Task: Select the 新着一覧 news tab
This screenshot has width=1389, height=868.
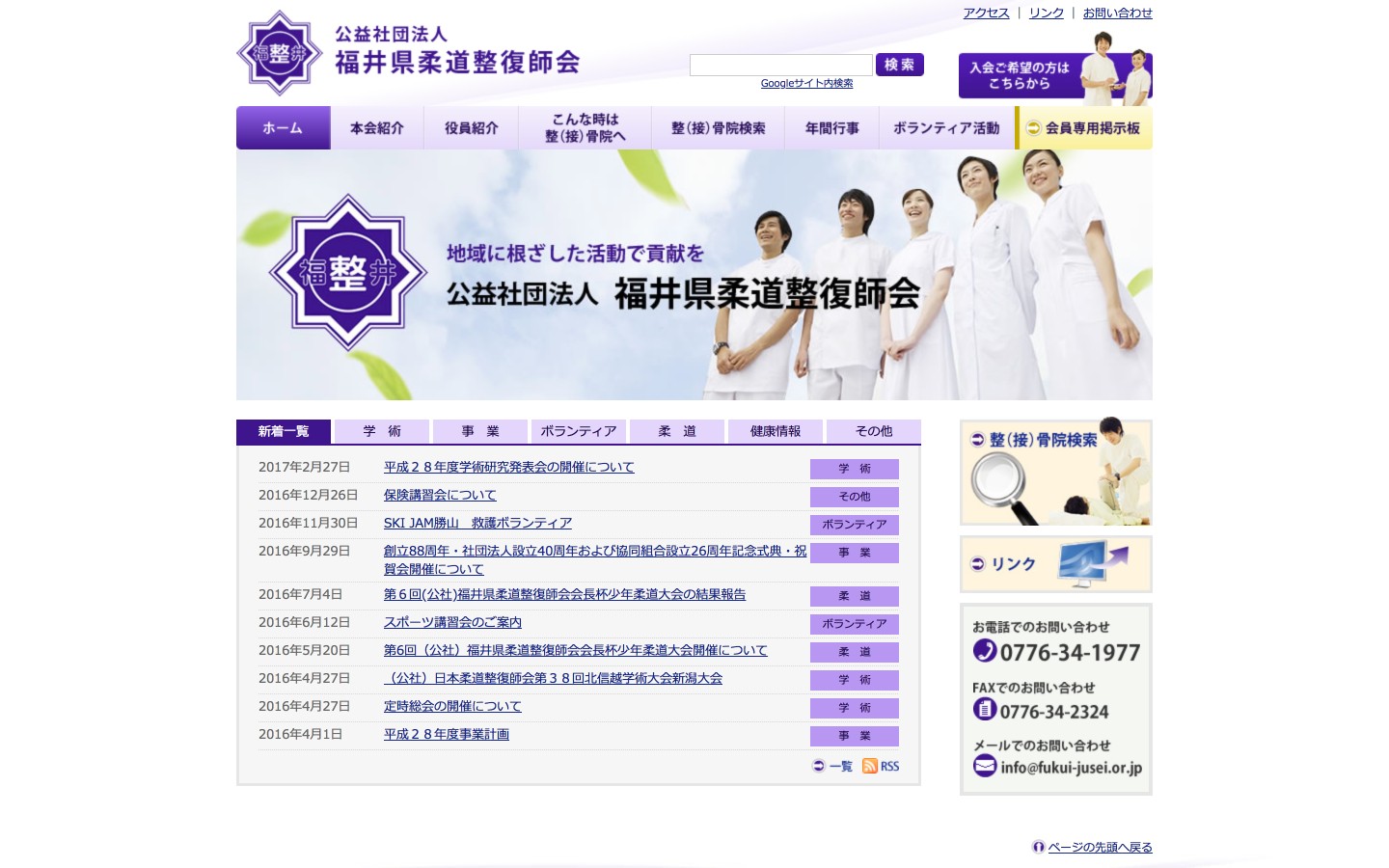Action: point(284,431)
